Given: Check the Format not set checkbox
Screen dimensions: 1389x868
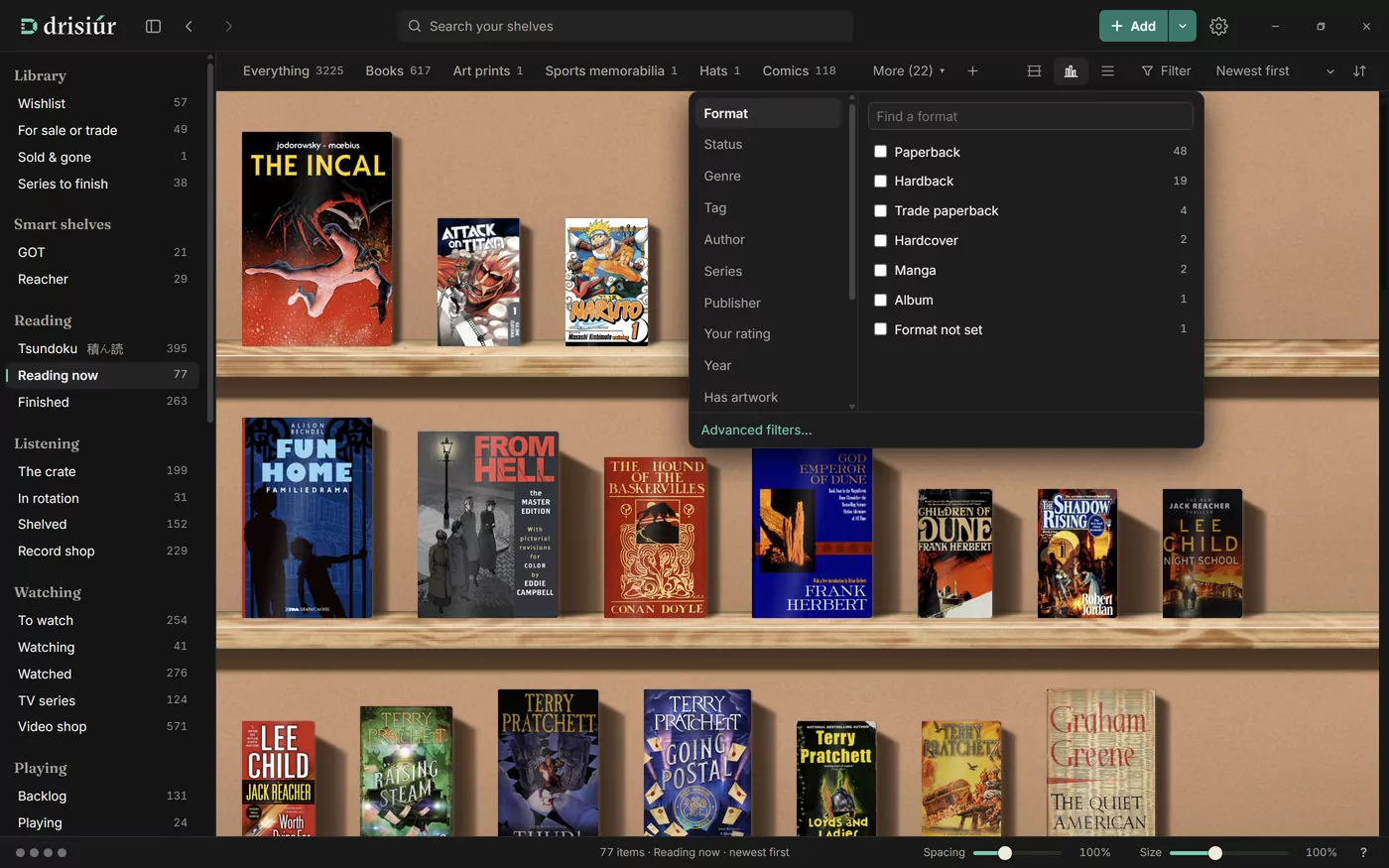Looking at the screenshot, I should [x=880, y=329].
